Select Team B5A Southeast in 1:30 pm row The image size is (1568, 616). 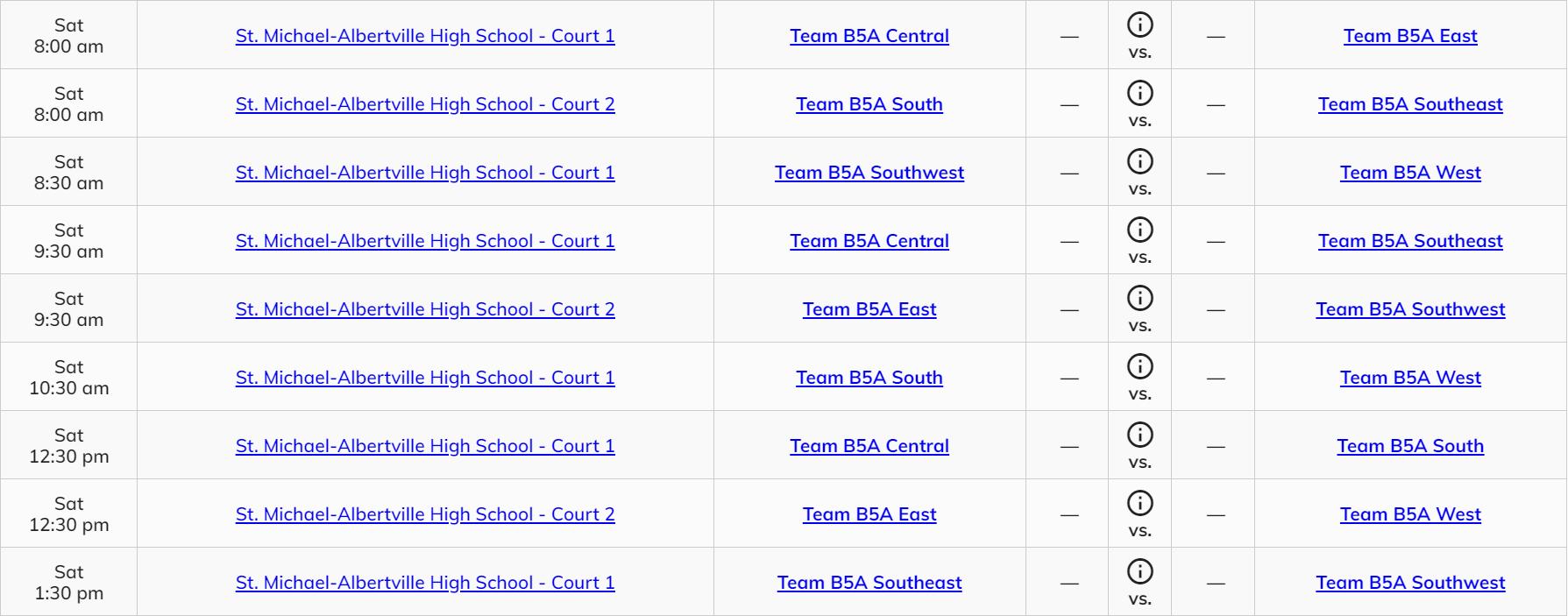point(869,583)
